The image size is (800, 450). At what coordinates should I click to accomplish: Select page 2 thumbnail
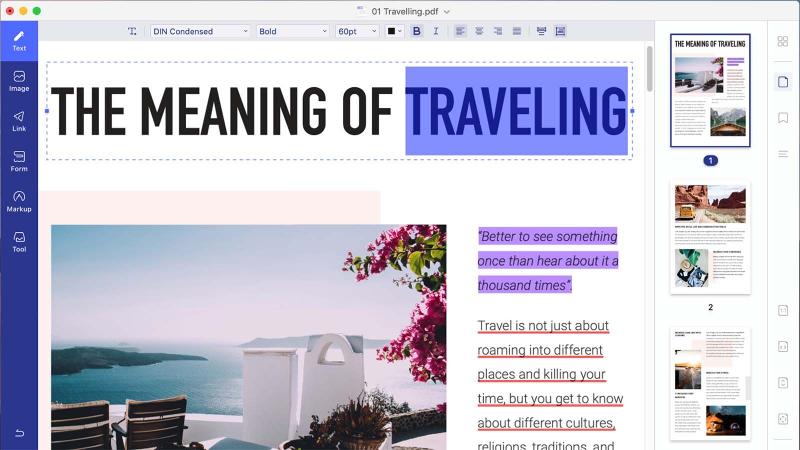(710, 238)
